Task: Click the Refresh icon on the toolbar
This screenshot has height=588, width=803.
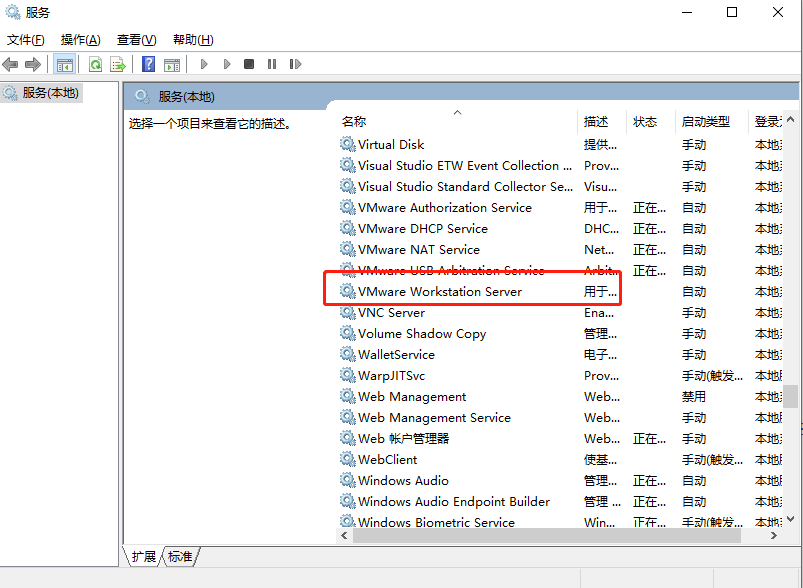Action: click(95, 64)
